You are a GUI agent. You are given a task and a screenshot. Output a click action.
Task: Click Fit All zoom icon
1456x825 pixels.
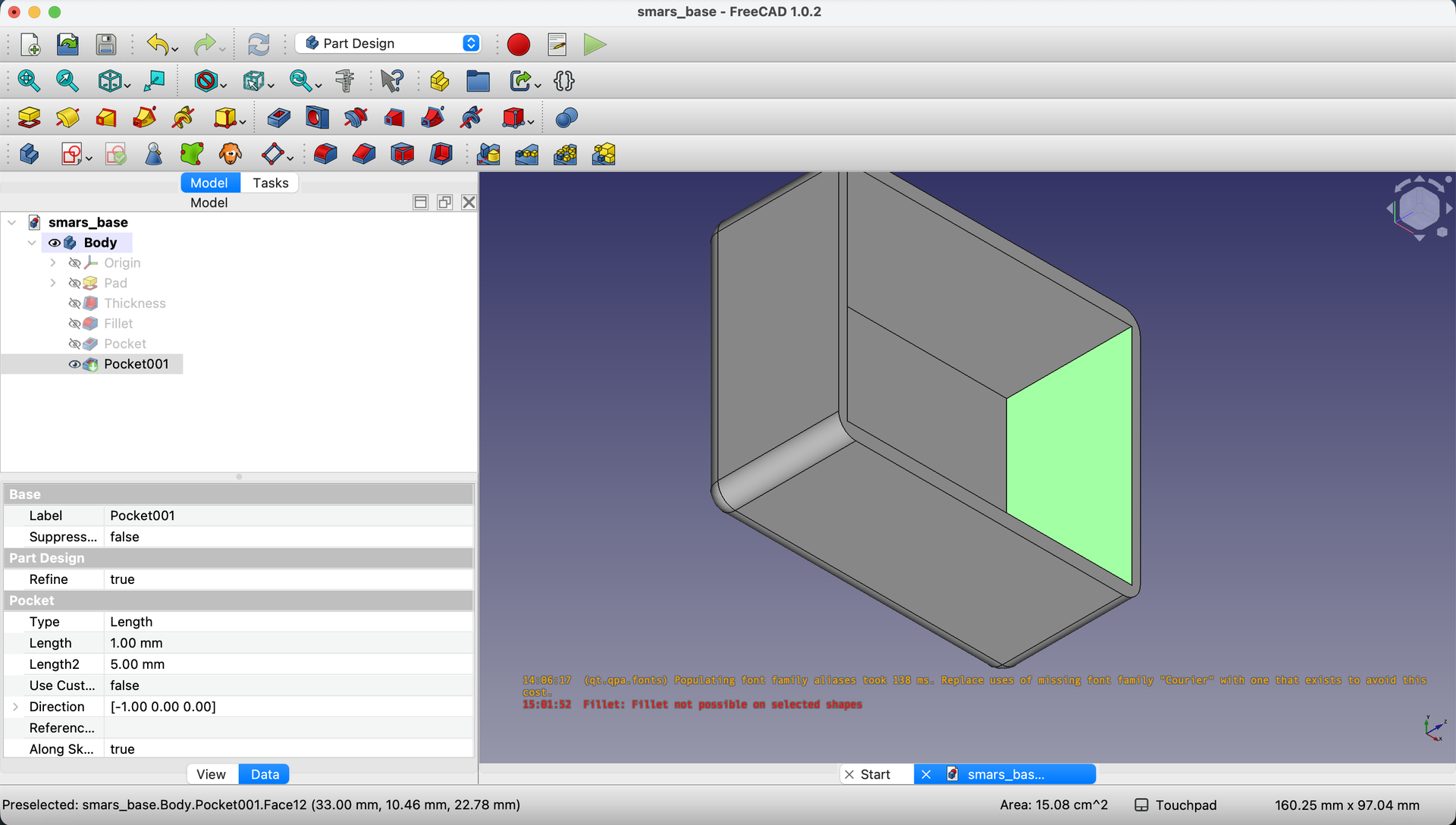(29, 80)
